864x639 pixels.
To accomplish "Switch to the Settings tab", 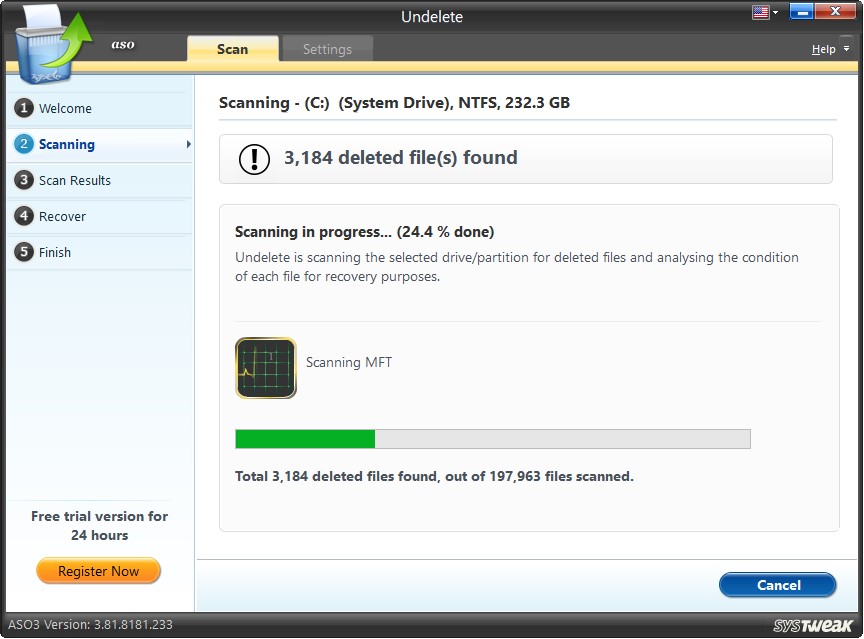I will tap(330, 48).
